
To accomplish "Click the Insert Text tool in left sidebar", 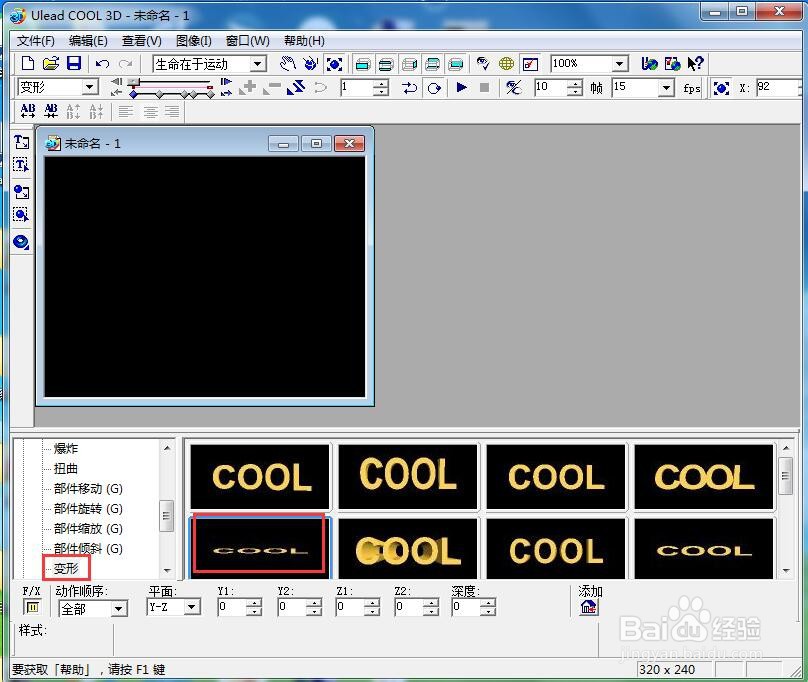I will pyautogui.click(x=21, y=142).
